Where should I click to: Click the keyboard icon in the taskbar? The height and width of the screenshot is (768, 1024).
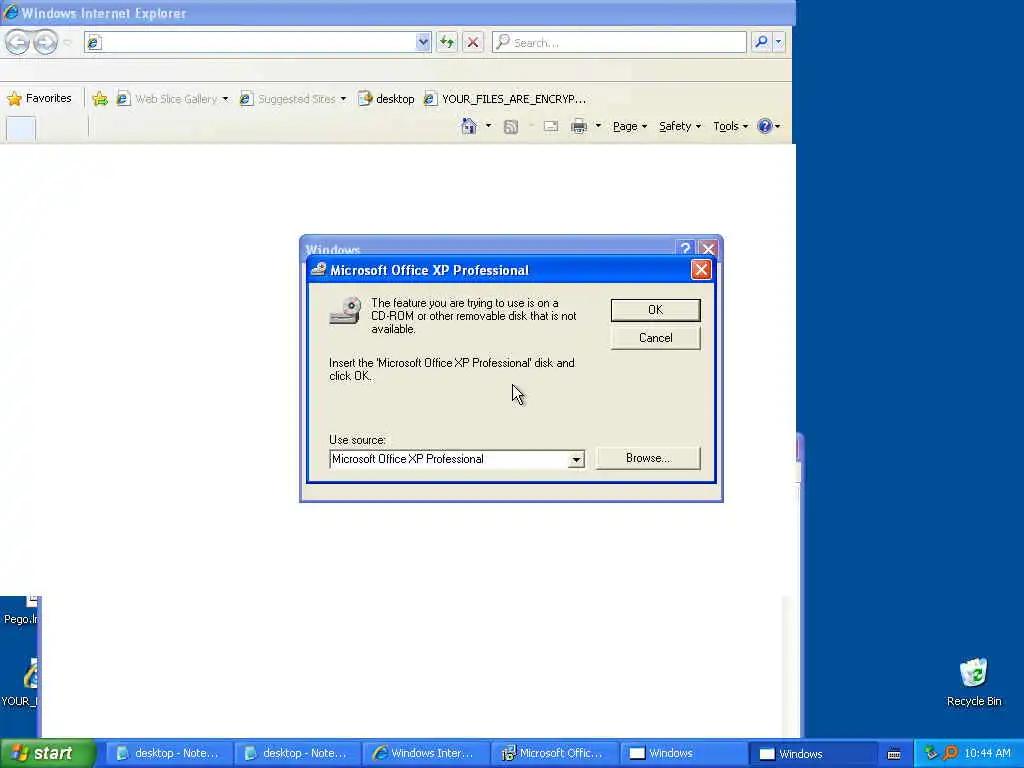[894, 754]
